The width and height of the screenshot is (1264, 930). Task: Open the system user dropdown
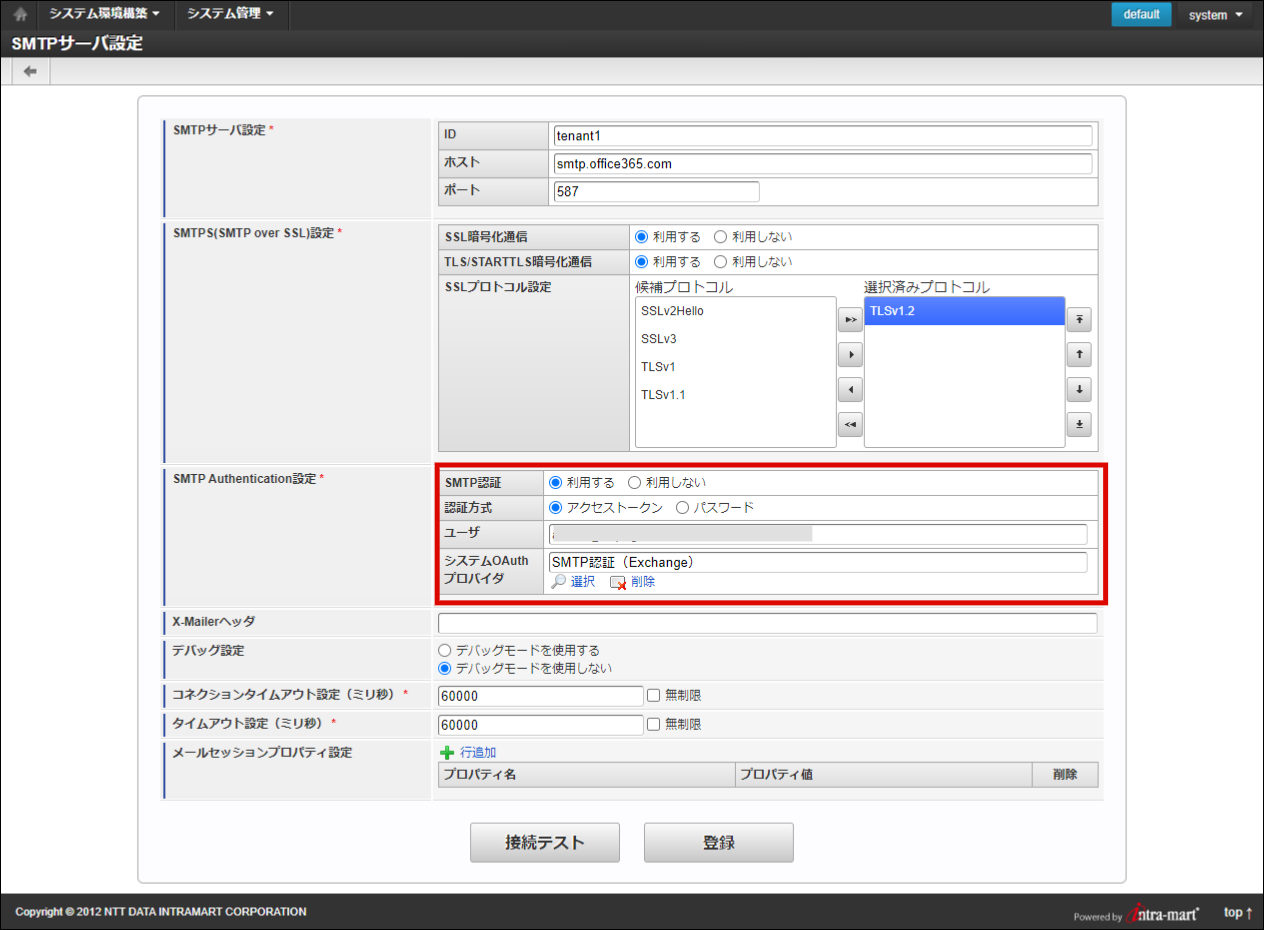(1215, 15)
